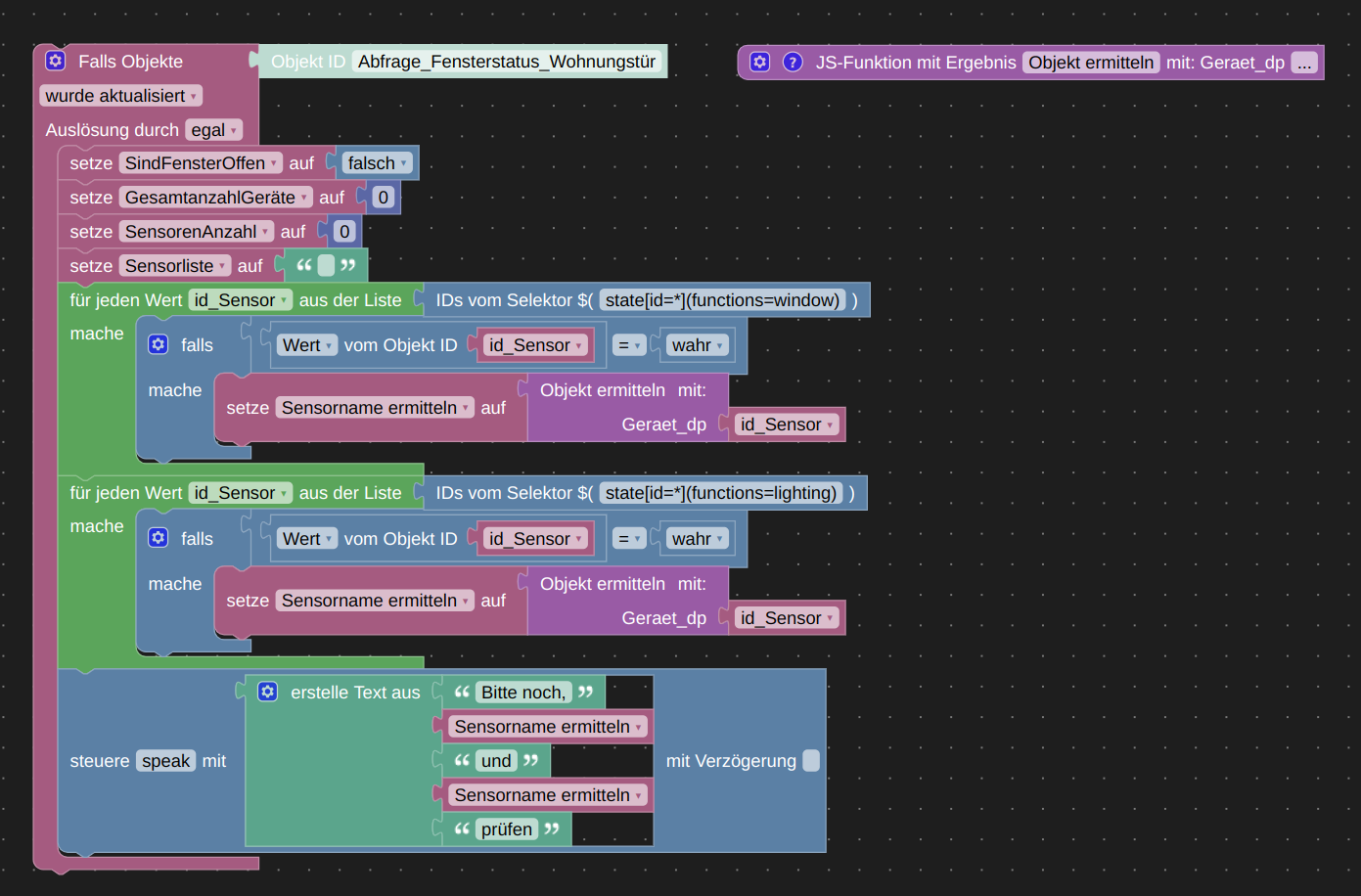
Task: Click gear icon on first falls block
Action: (159, 344)
